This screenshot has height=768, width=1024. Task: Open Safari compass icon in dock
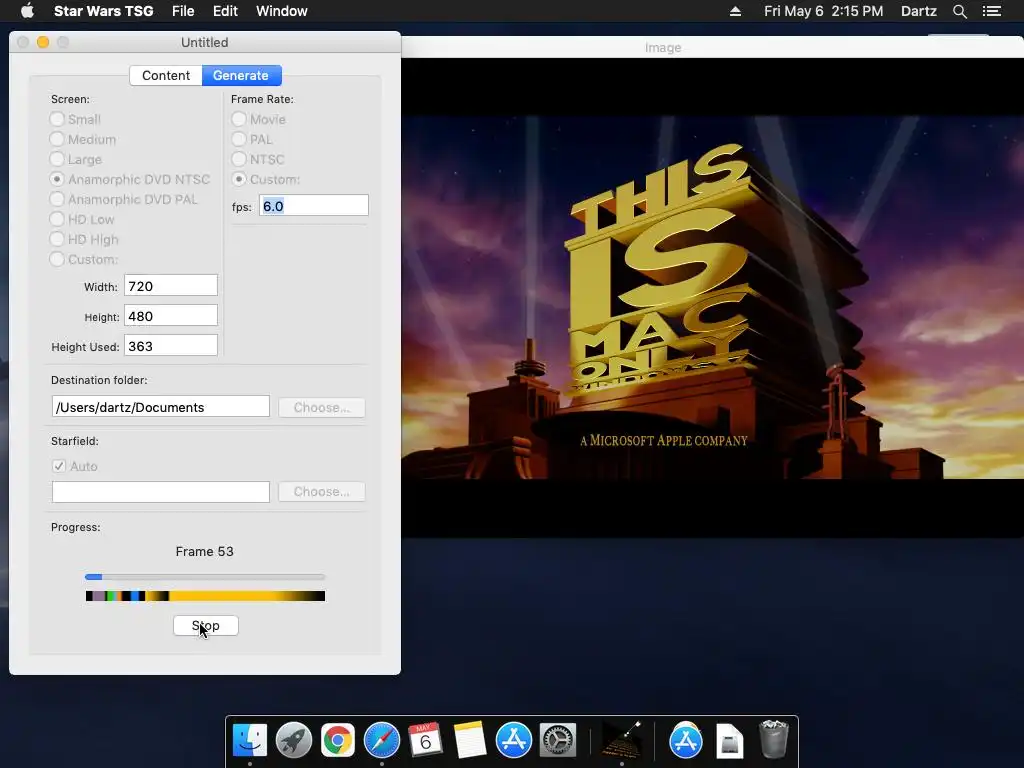coord(381,741)
